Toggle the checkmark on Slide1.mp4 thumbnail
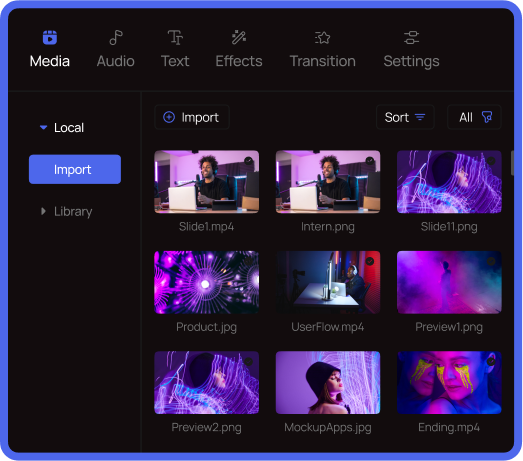This screenshot has width=523, height=461. 248,161
